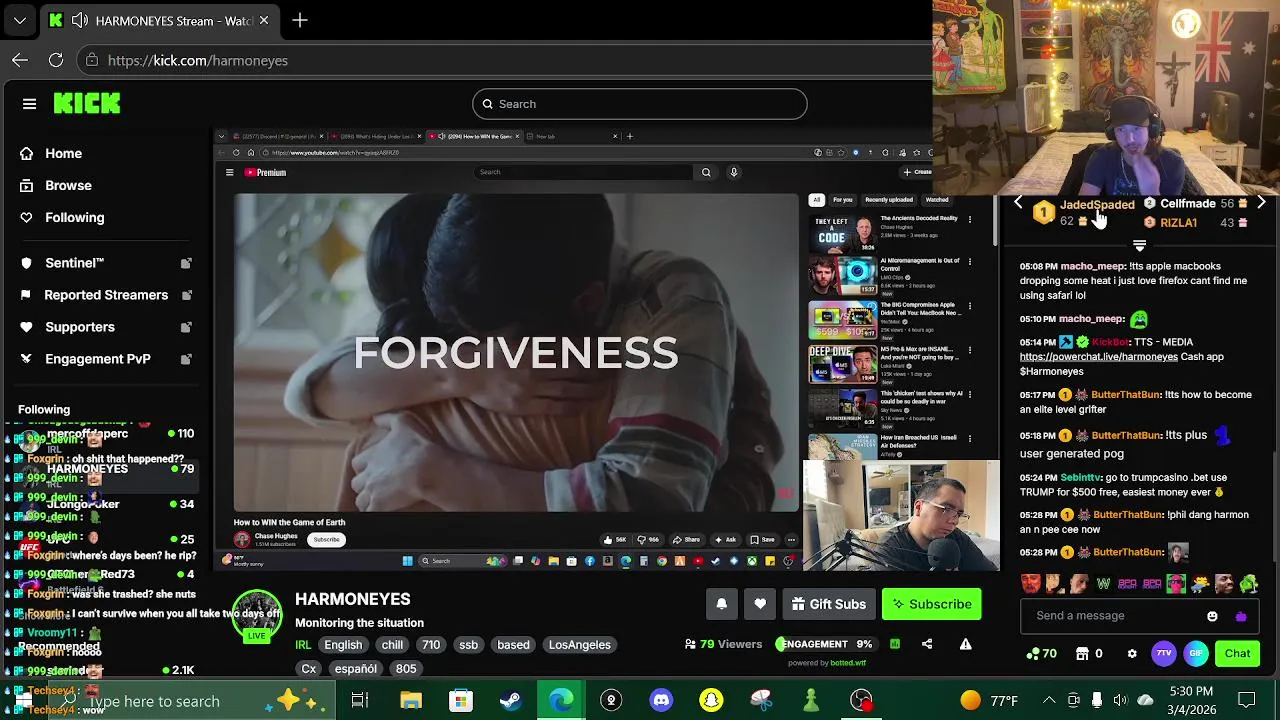Viewport: 1280px width, 720px height.
Task: Open Browse in the Kick sidebar
Action: click(68, 185)
